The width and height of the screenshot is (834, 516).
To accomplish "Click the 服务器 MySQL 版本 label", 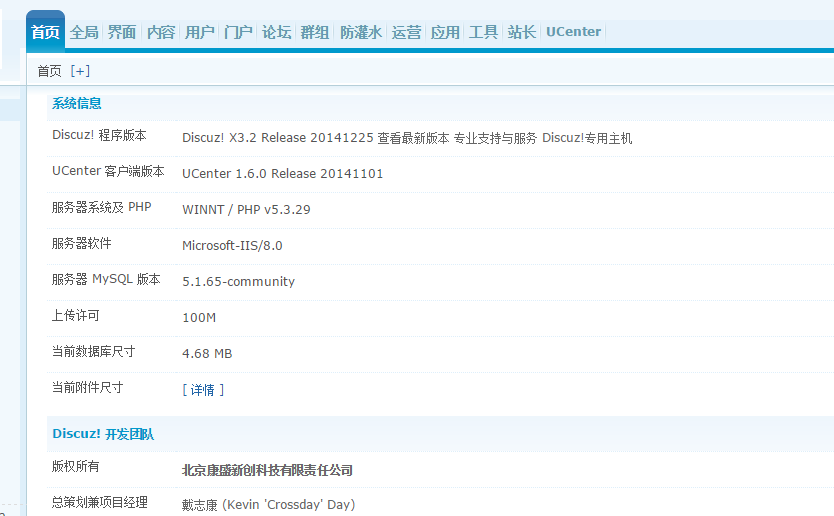I will (x=106, y=279).
